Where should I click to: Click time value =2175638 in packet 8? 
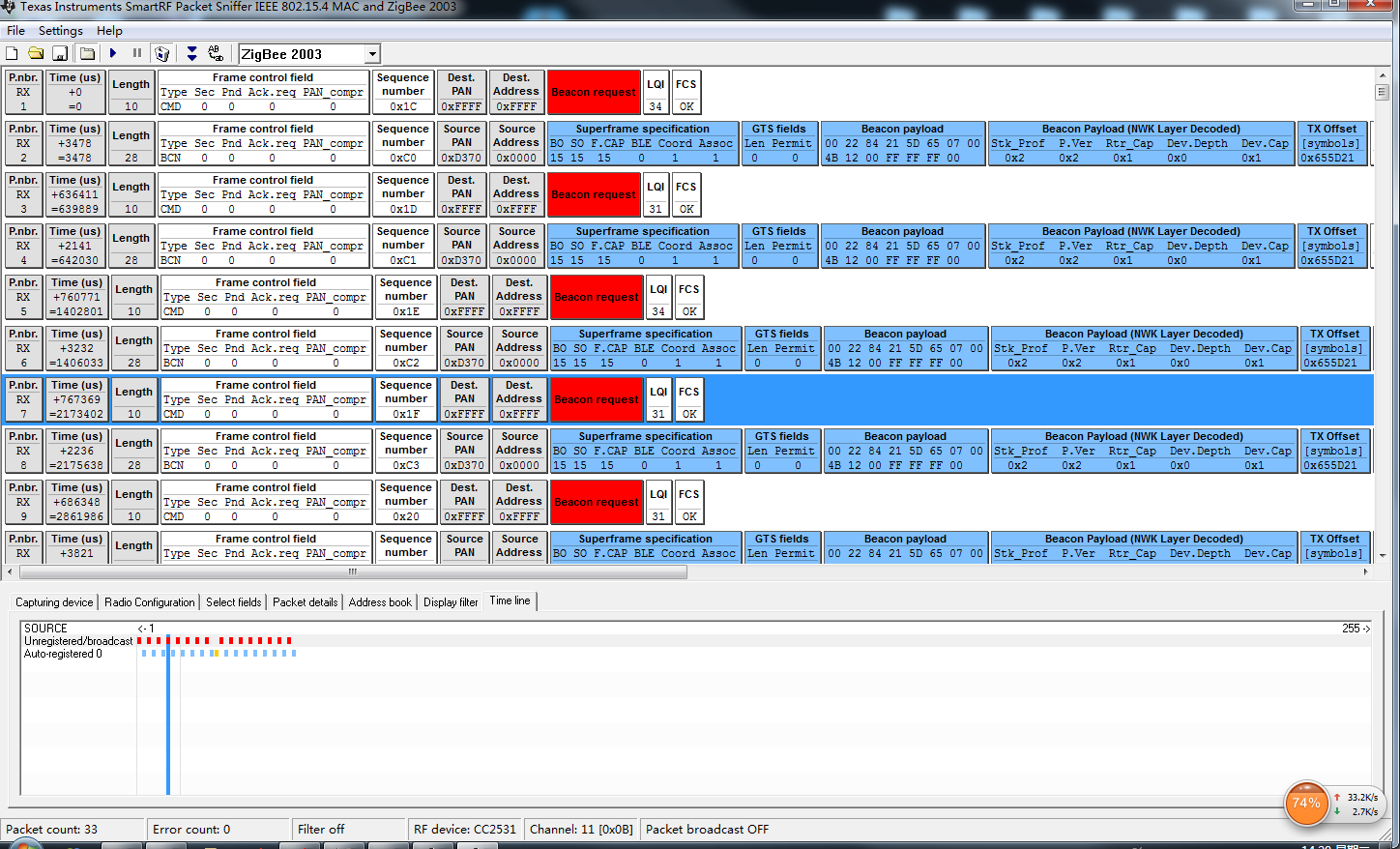(77, 465)
